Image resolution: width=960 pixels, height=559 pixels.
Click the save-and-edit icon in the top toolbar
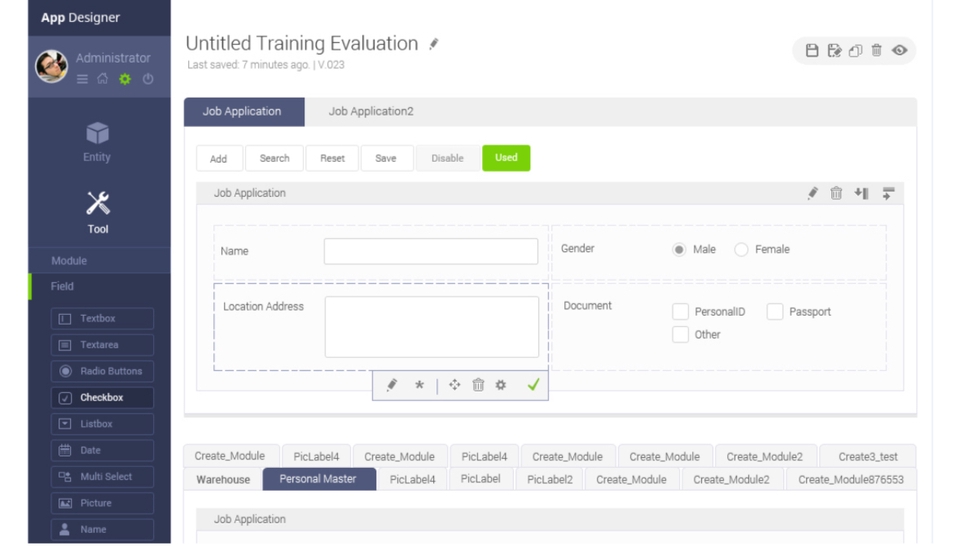point(834,50)
